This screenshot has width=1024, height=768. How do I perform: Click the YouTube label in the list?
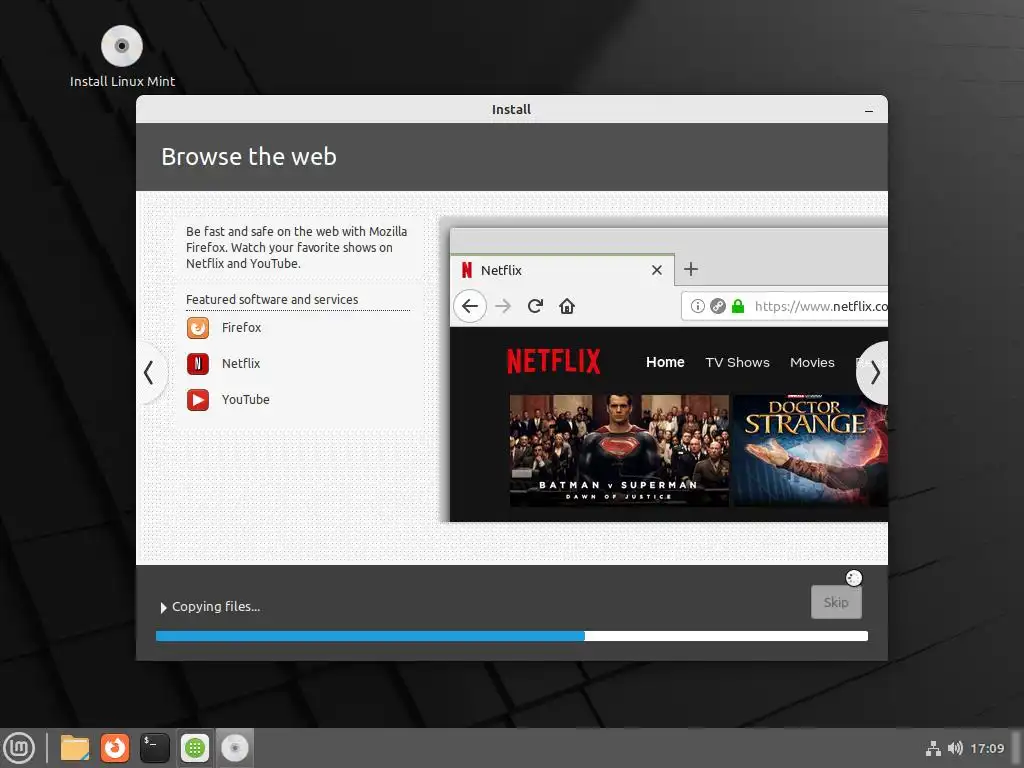pos(245,399)
